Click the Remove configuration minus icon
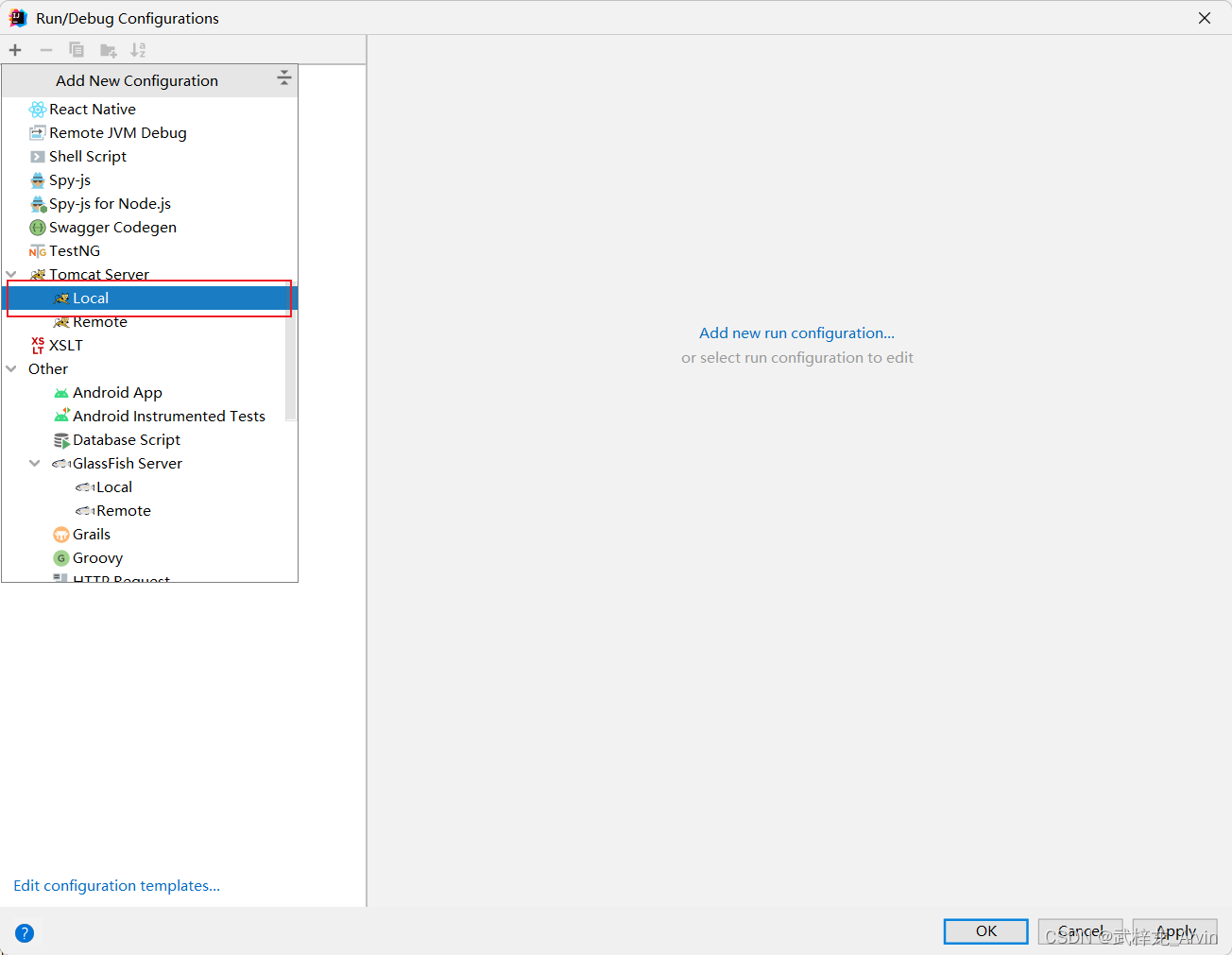The image size is (1232, 955). click(45, 50)
